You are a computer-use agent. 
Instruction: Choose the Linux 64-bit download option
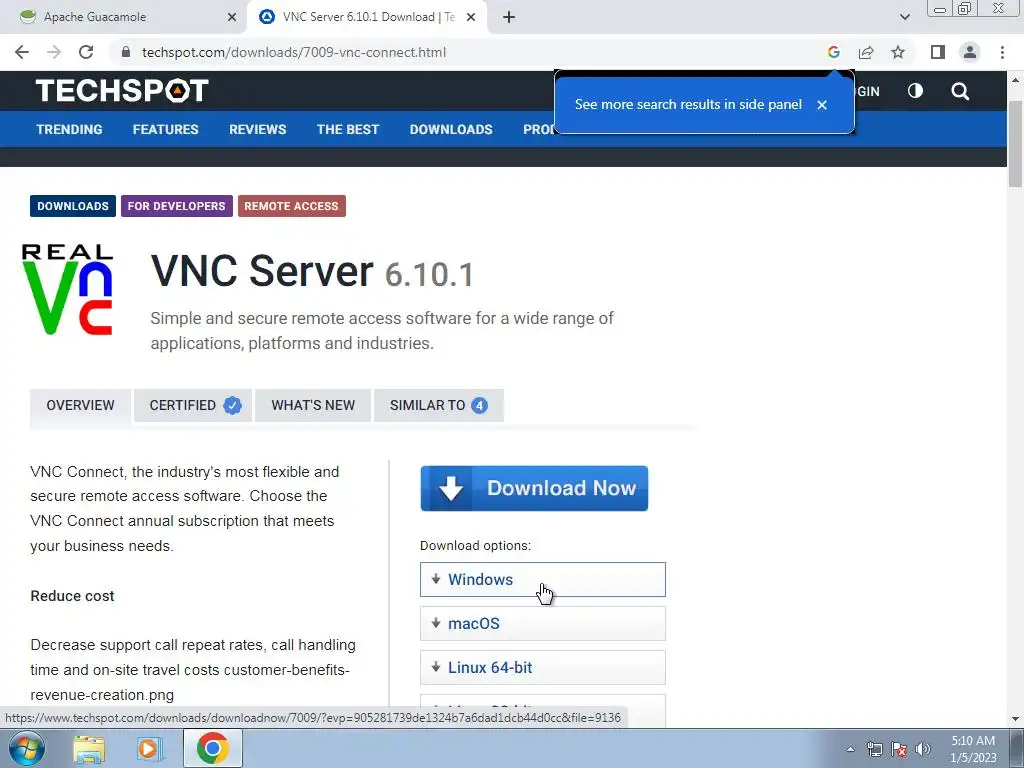click(x=543, y=667)
